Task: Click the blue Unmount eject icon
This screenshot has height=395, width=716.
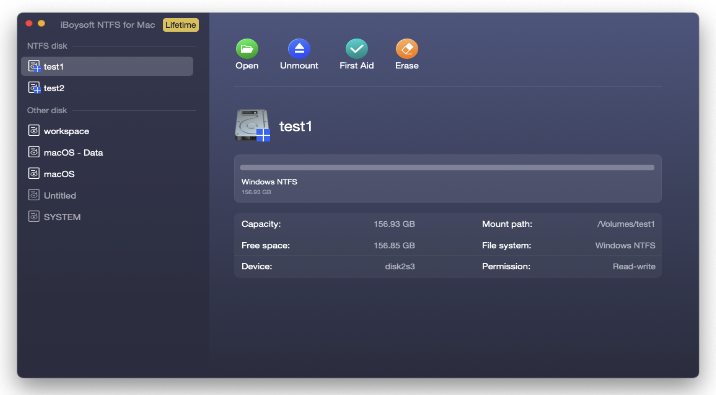Action: click(x=299, y=48)
